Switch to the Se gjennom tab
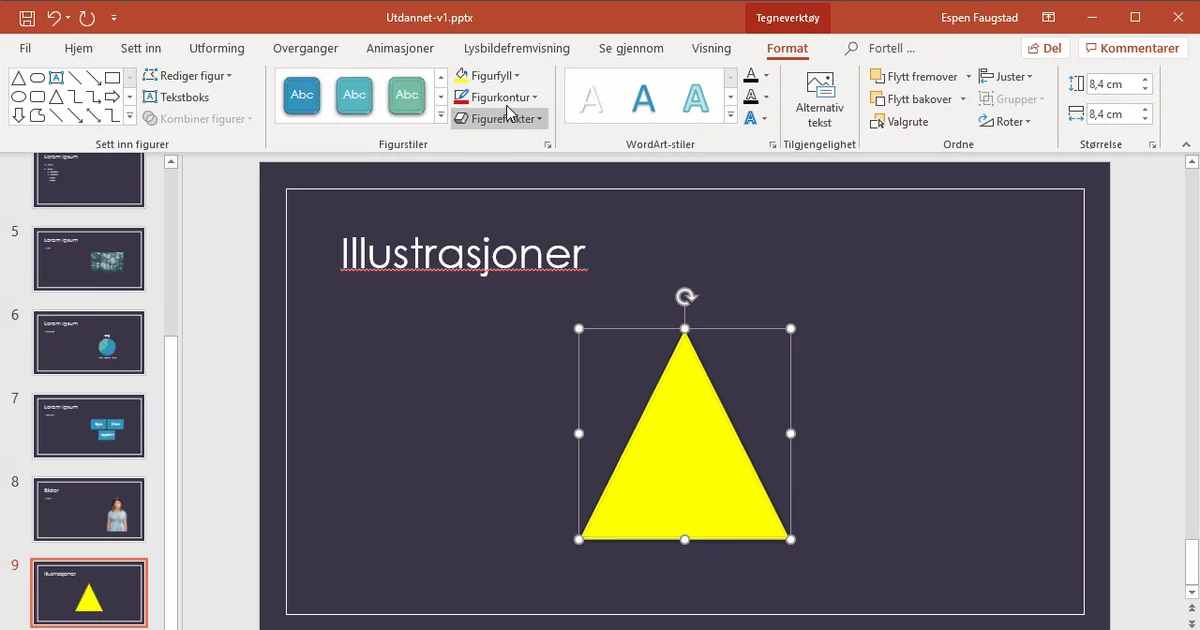This screenshot has width=1200, height=630. (631, 48)
